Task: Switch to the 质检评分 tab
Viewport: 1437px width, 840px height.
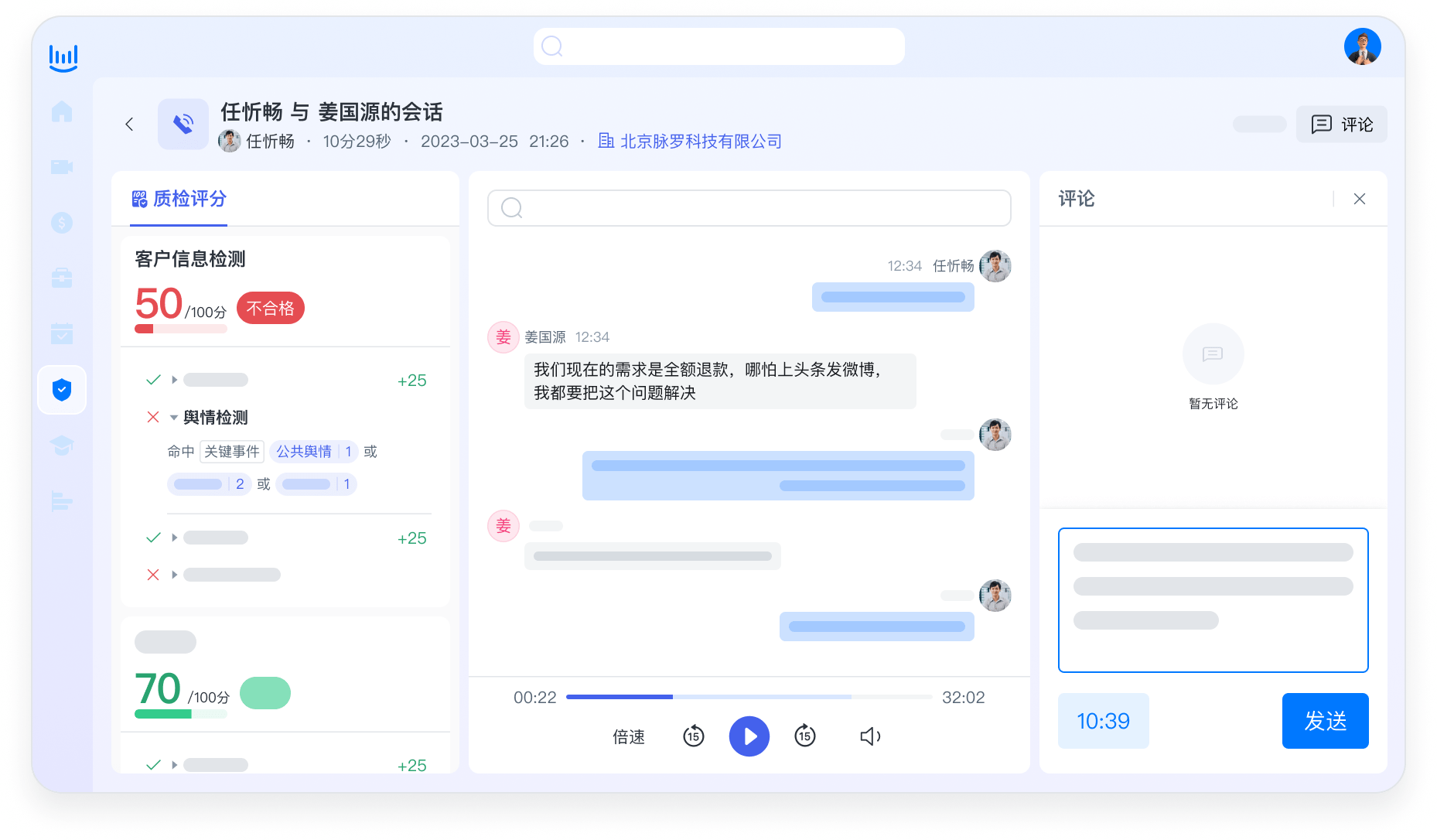Action: click(179, 200)
